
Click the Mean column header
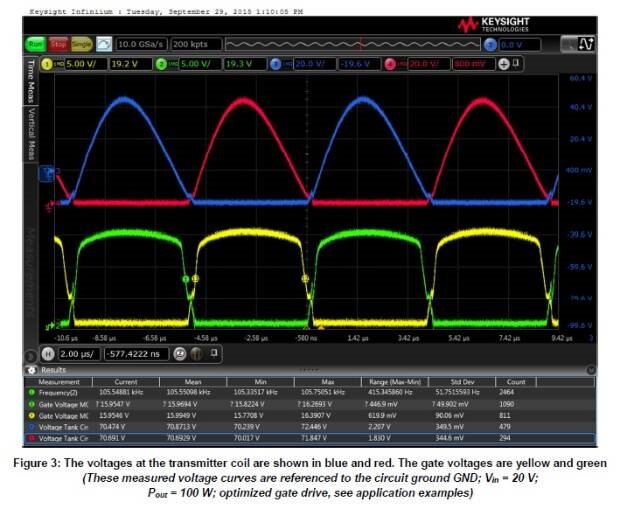click(x=193, y=382)
